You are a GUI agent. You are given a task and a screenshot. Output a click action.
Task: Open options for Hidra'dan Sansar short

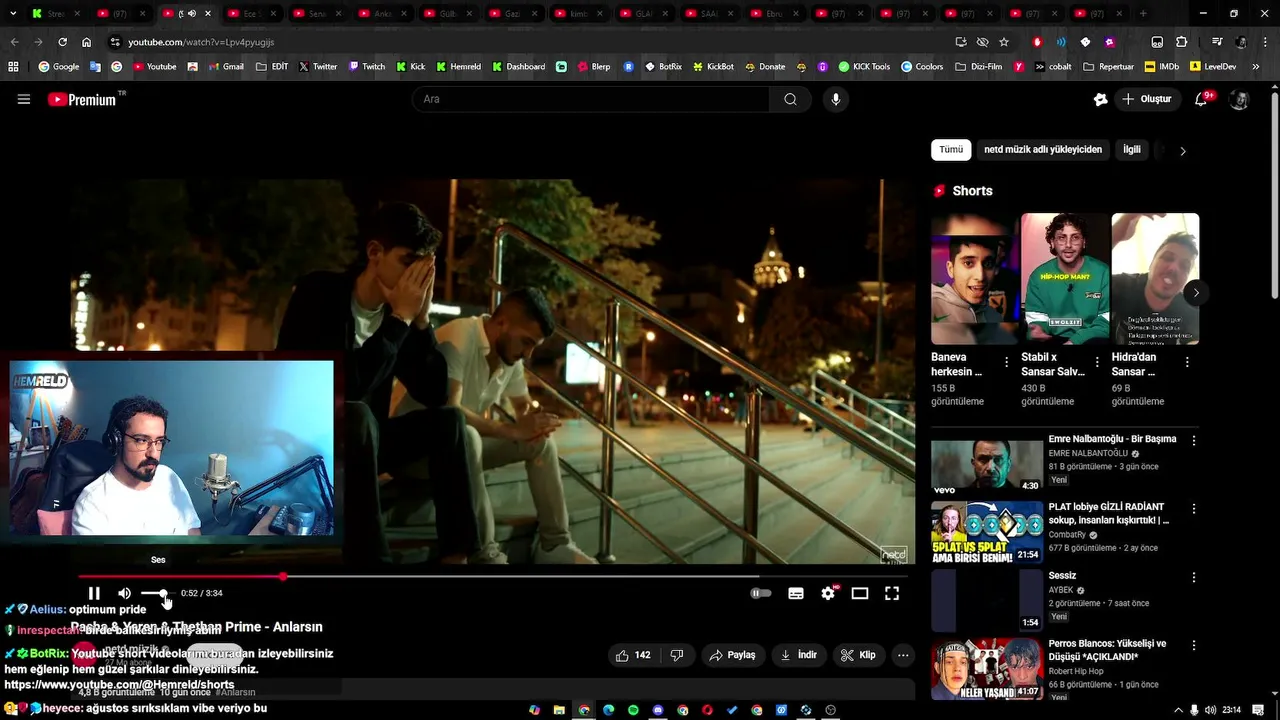(x=1187, y=362)
